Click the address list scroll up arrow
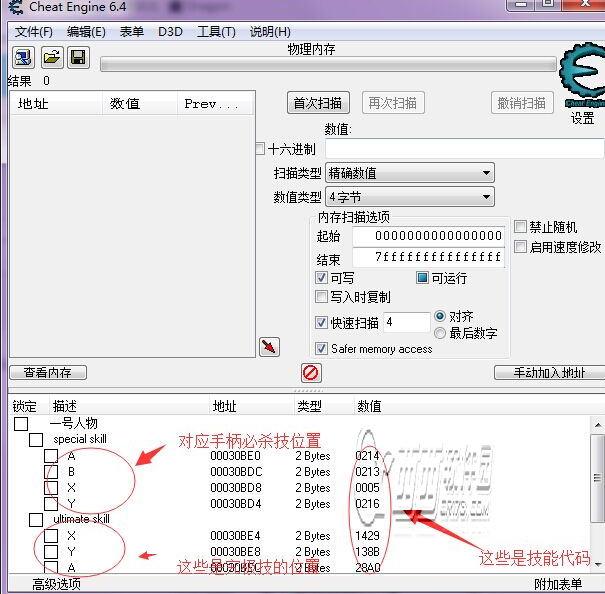The image size is (605, 594). pos(597,425)
